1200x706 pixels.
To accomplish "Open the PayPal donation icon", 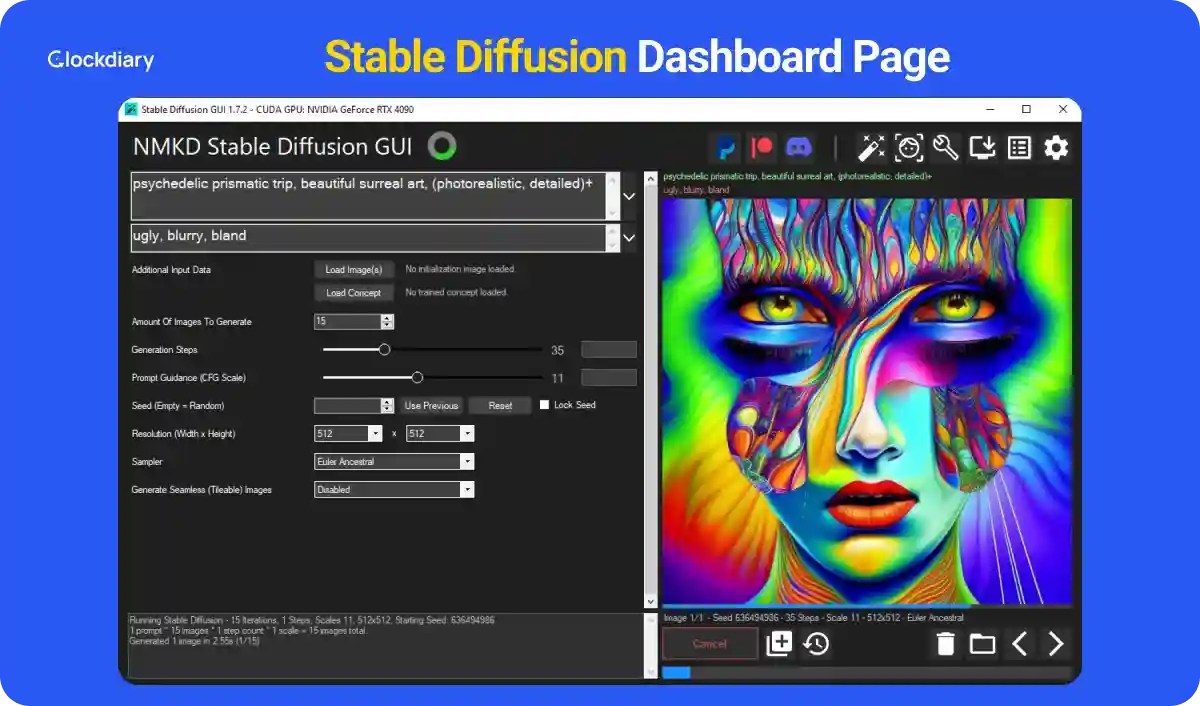I will pyautogui.click(x=725, y=148).
